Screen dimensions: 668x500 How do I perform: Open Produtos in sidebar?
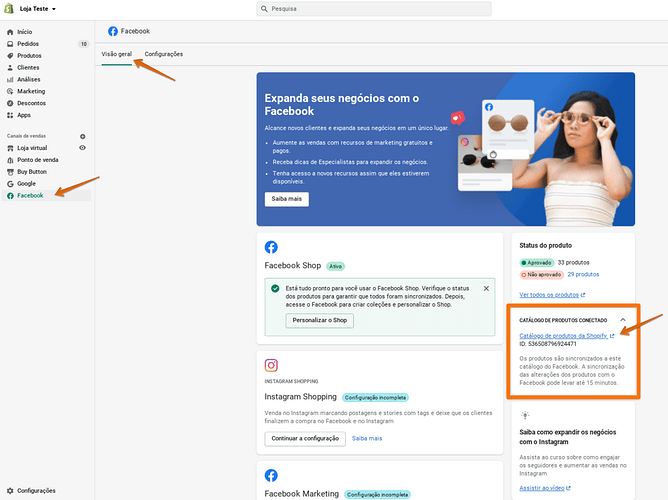[x=29, y=56]
